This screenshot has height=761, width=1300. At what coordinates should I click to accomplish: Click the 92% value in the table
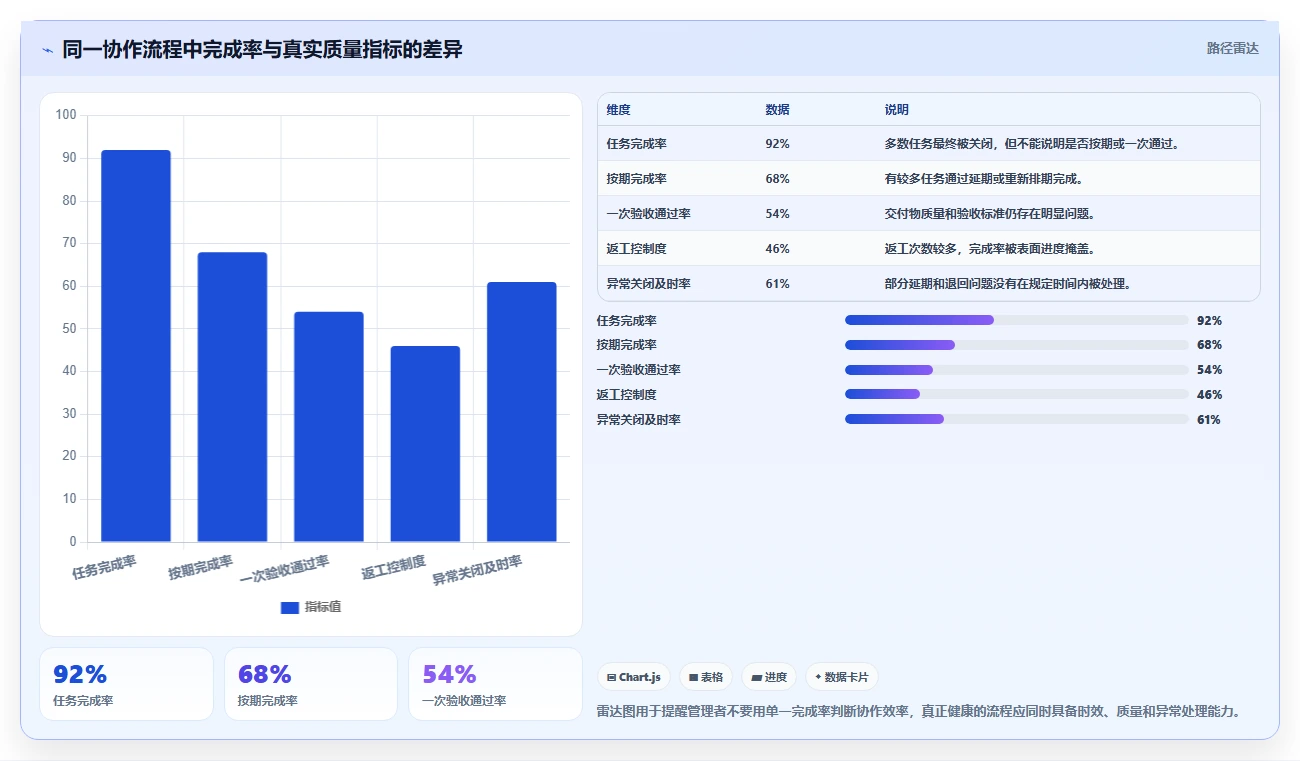pyautogui.click(x=777, y=144)
